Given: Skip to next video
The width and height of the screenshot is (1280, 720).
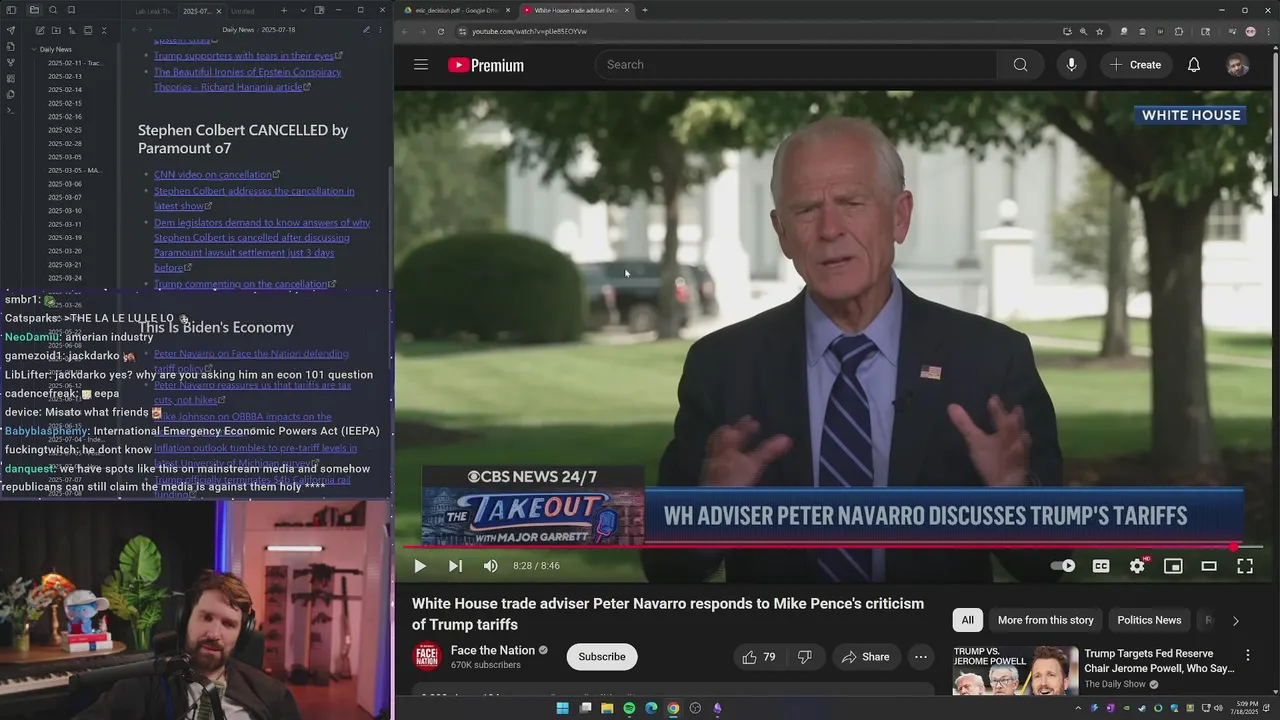Looking at the screenshot, I should point(455,566).
